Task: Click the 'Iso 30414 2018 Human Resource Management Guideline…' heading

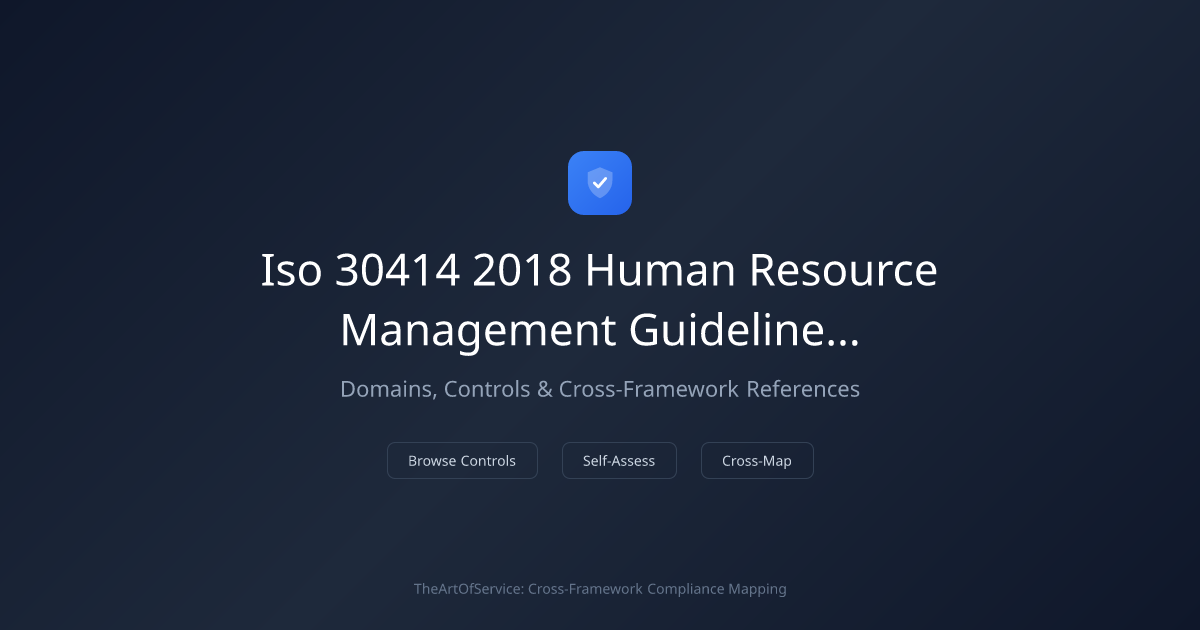Action: pyautogui.click(x=600, y=300)
